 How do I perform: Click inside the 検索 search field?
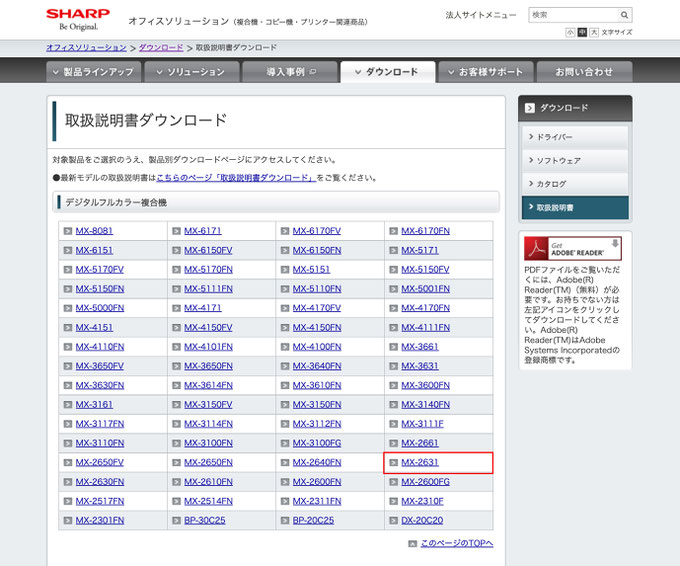[573, 15]
